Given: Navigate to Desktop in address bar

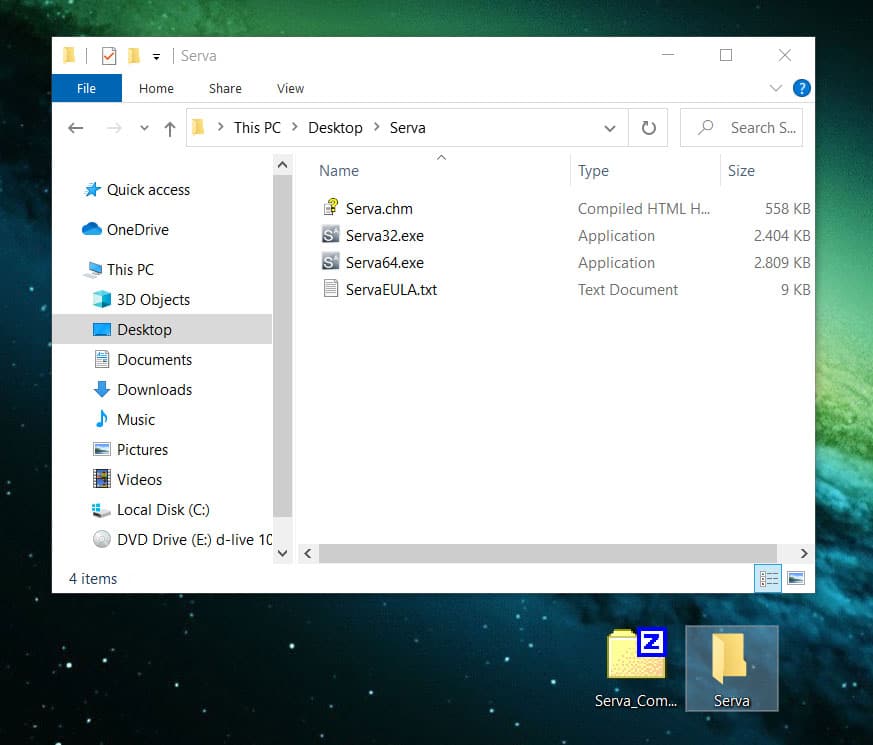Looking at the screenshot, I should point(335,128).
